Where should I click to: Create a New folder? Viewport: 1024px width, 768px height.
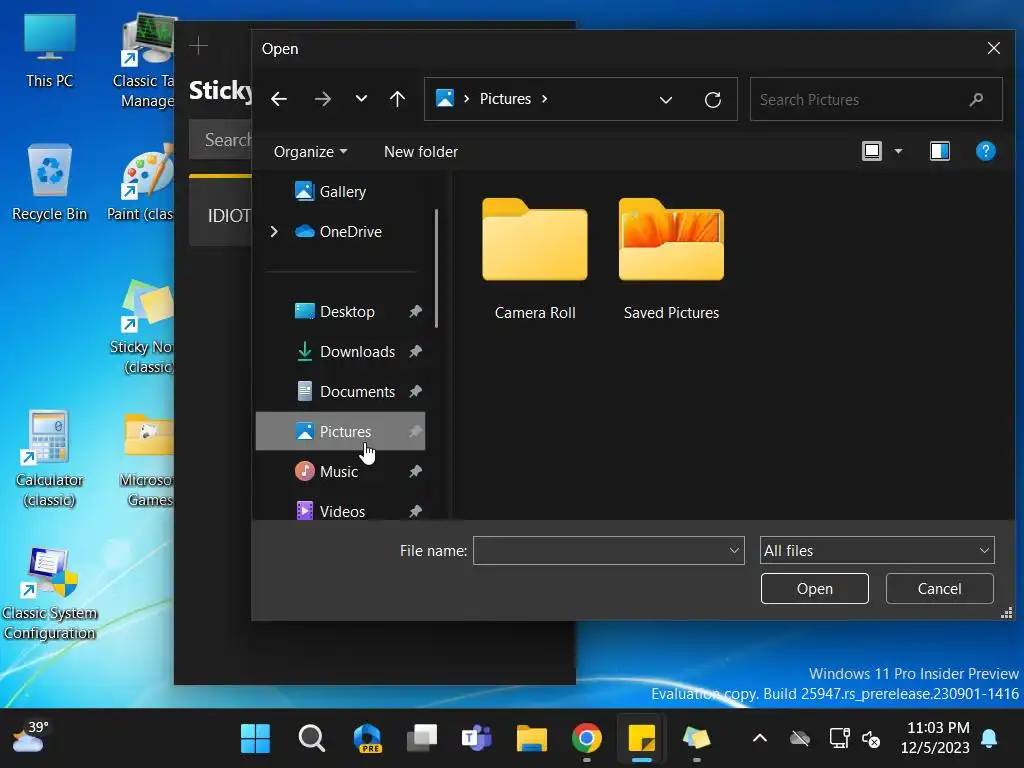(421, 152)
